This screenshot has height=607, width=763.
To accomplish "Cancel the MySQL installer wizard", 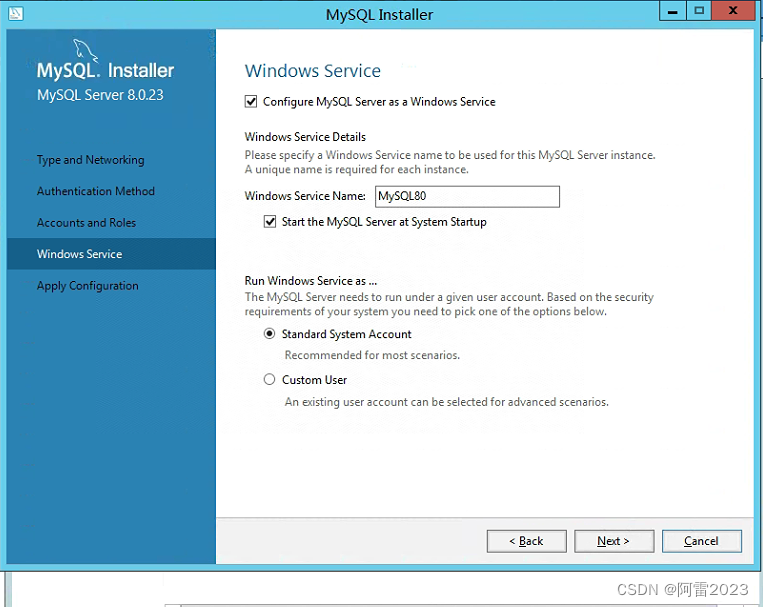I will click(702, 541).
